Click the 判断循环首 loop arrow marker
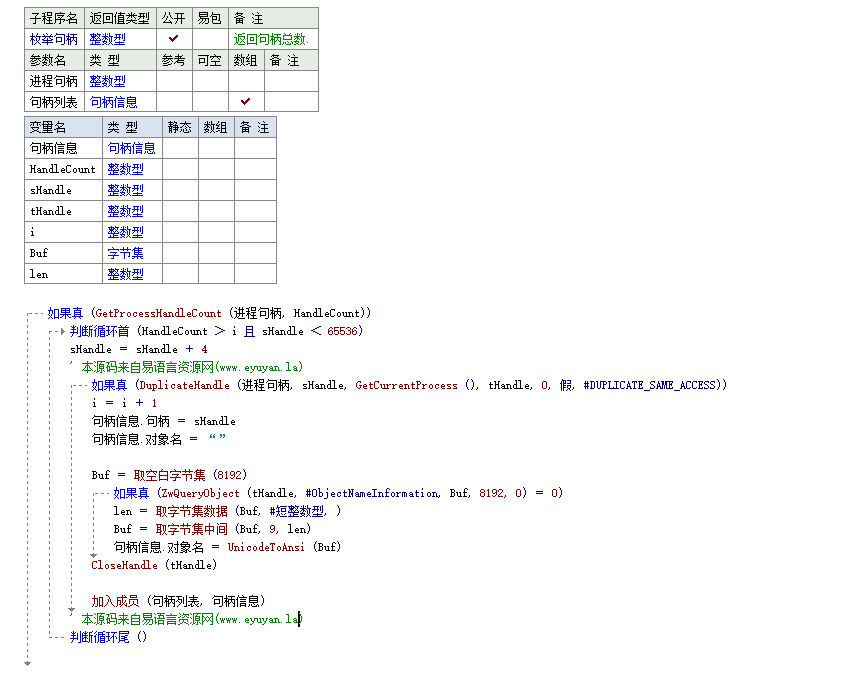Screen dimensions: 841x680 63,331
